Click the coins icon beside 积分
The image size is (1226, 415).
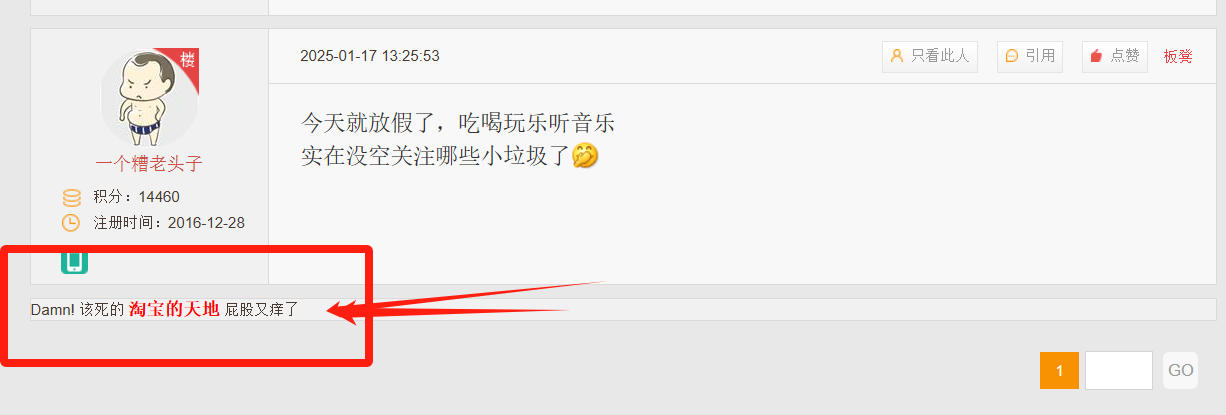(71, 197)
